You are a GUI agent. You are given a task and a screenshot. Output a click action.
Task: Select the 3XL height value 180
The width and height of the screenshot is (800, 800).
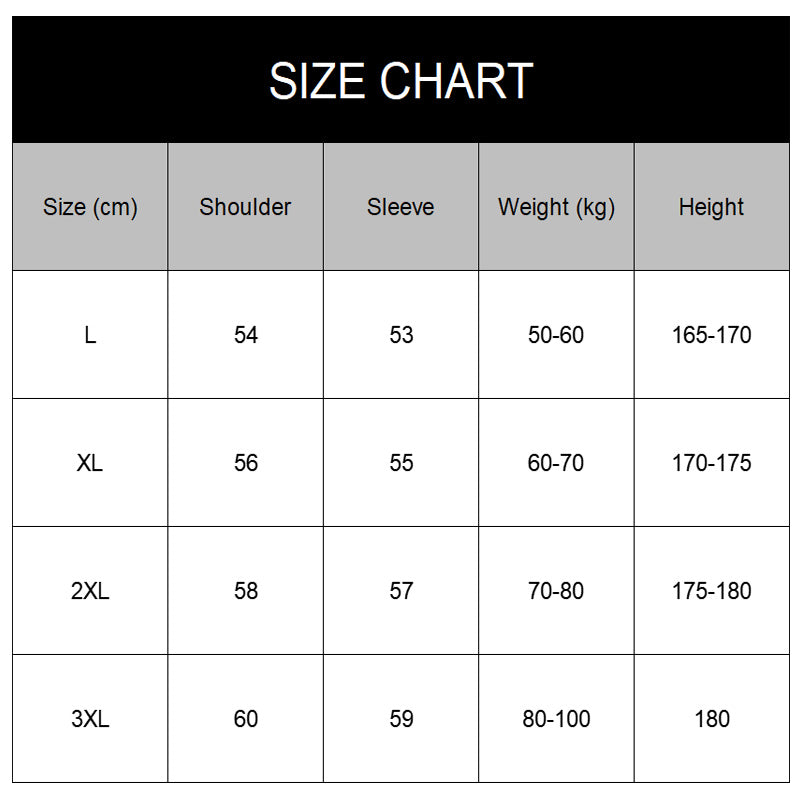pos(711,719)
